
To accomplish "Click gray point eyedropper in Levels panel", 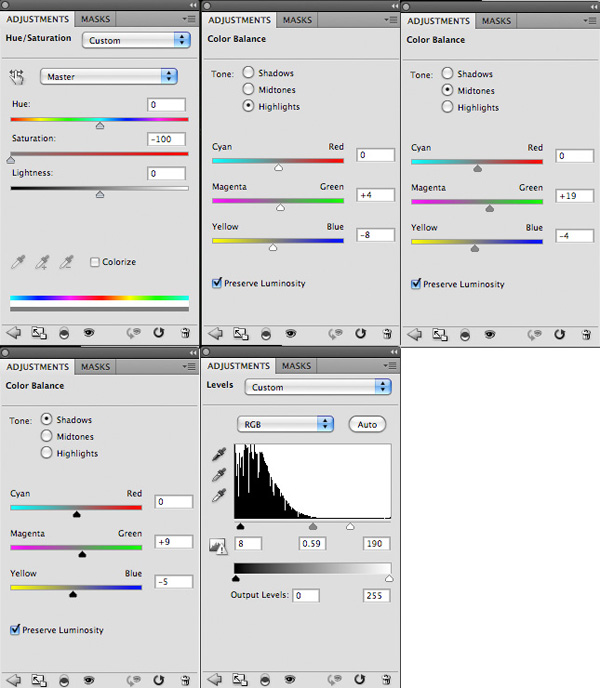I will click(x=219, y=475).
